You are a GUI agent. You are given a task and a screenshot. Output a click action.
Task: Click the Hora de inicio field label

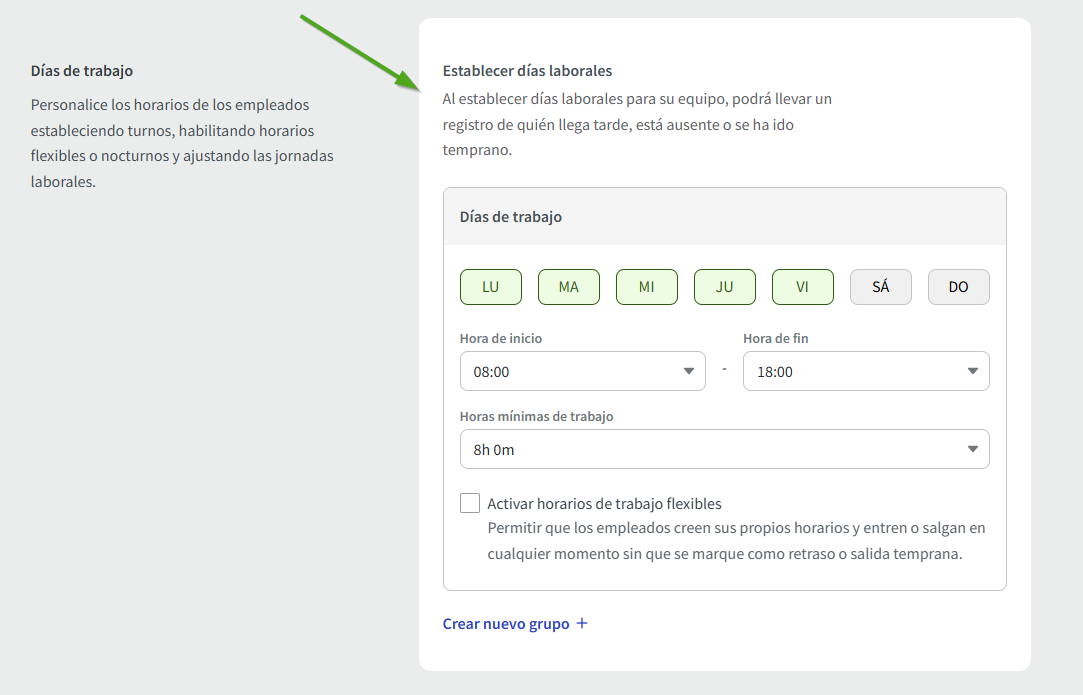click(x=501, y=339)
